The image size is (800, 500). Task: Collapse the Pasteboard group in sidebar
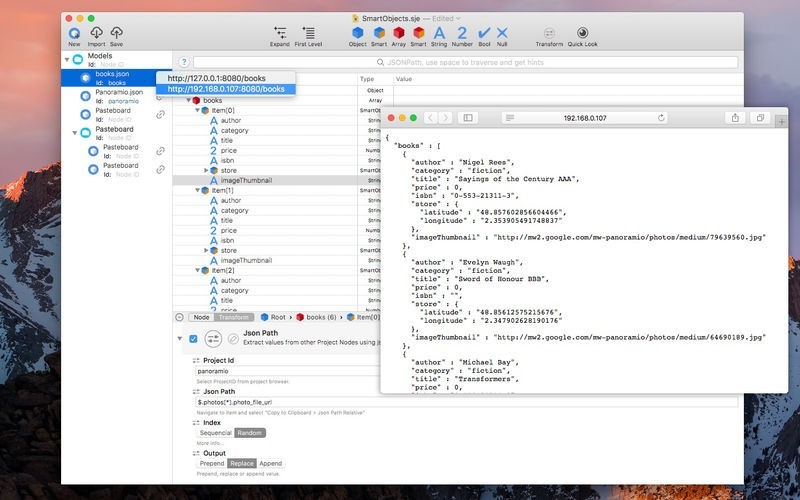[74, 133]
